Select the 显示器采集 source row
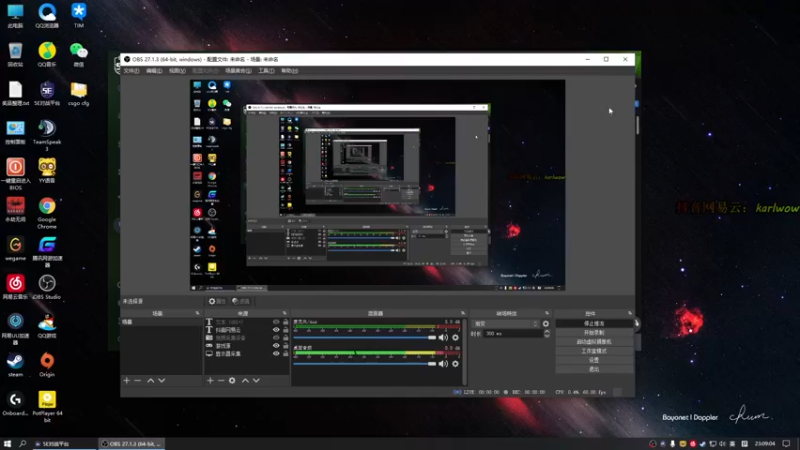Image resolution: width=800 pixels, height=450 pixels. pos(247,354)
